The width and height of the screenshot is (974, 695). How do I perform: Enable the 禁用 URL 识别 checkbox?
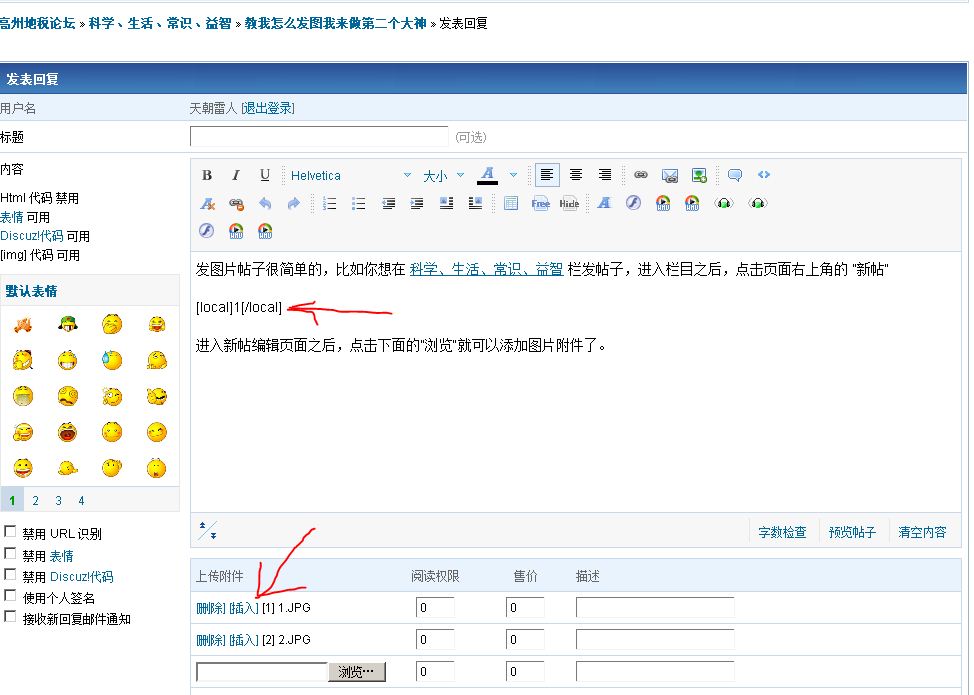(11, 532)
